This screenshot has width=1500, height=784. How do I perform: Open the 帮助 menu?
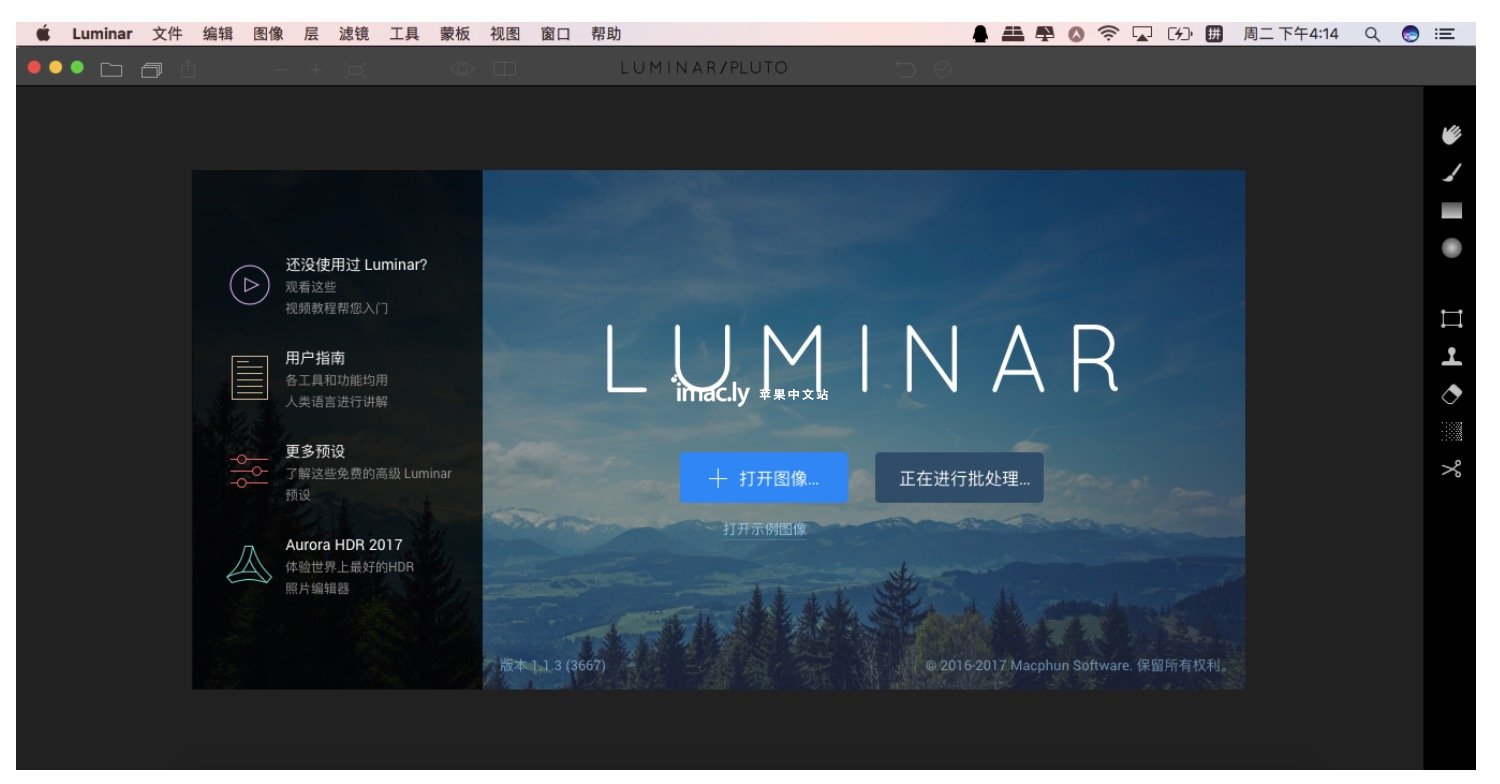tap(606, 34)
